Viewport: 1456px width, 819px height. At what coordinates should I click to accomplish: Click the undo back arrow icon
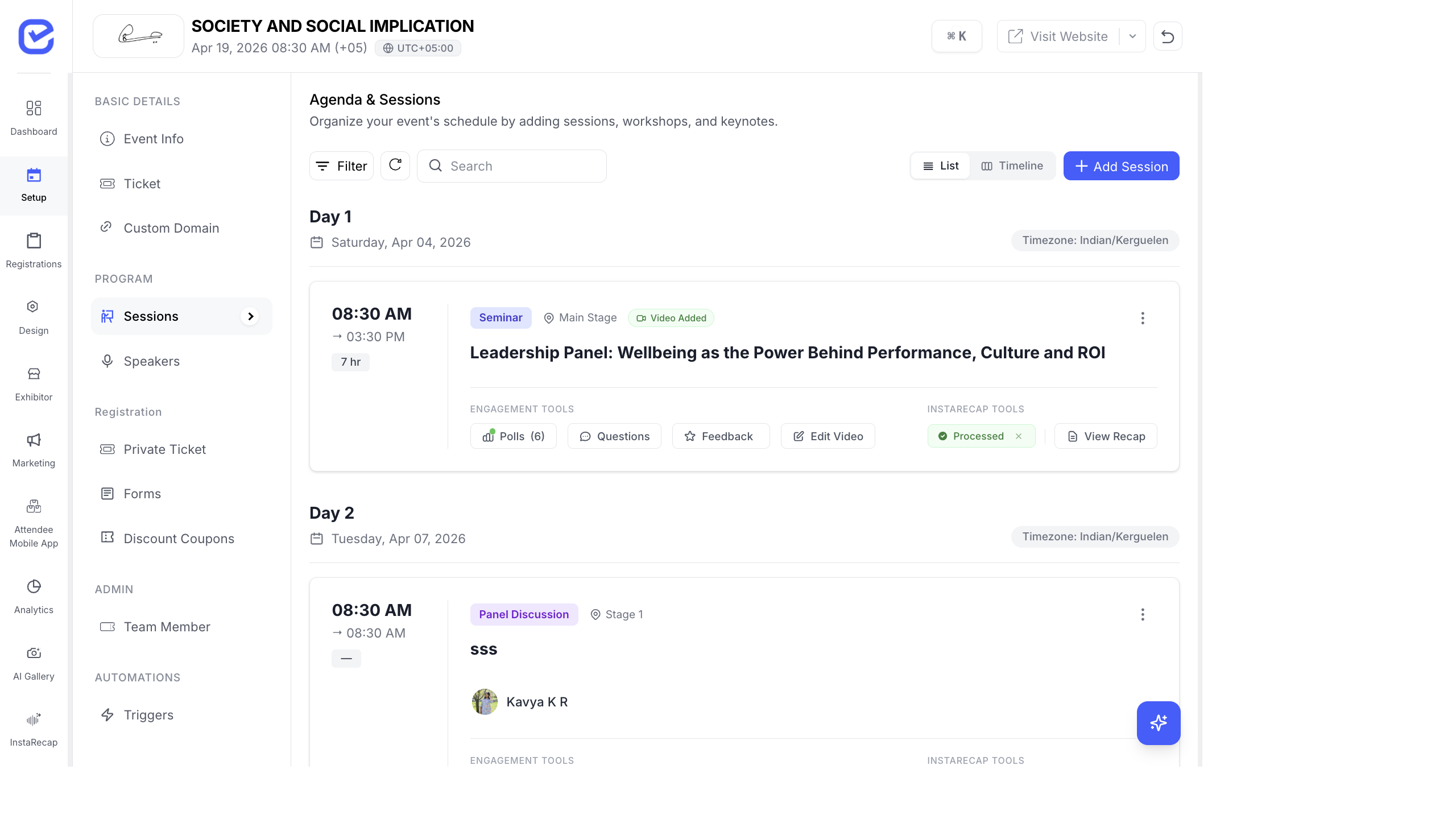pyautogui.click(x=1168, y=36)
